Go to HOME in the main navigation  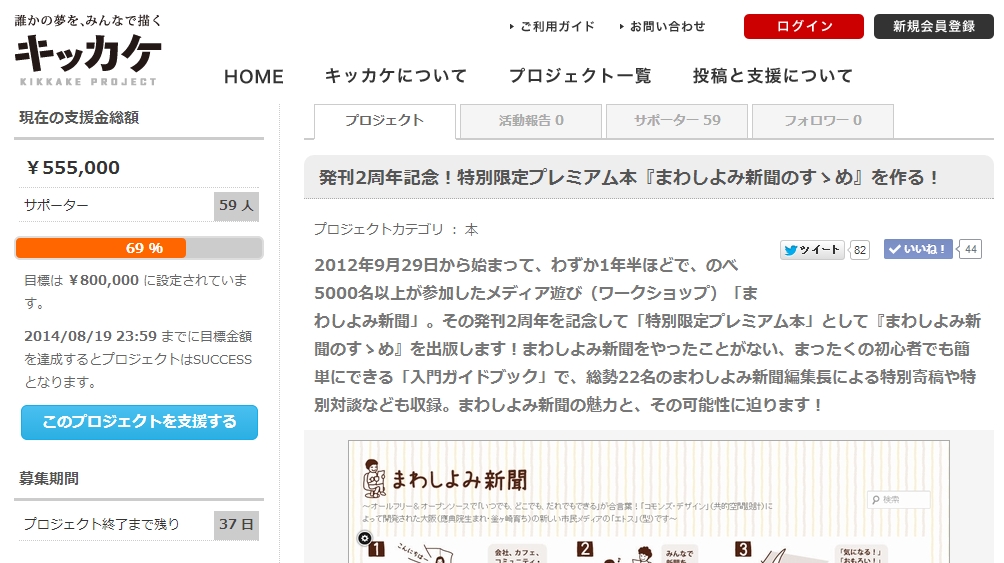point(253,76)
